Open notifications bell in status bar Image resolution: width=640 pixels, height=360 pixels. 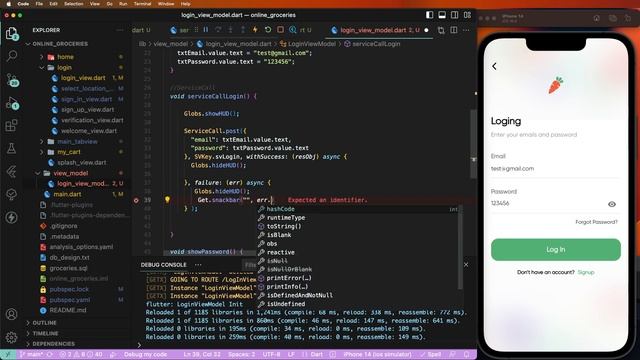pos(466,354)
